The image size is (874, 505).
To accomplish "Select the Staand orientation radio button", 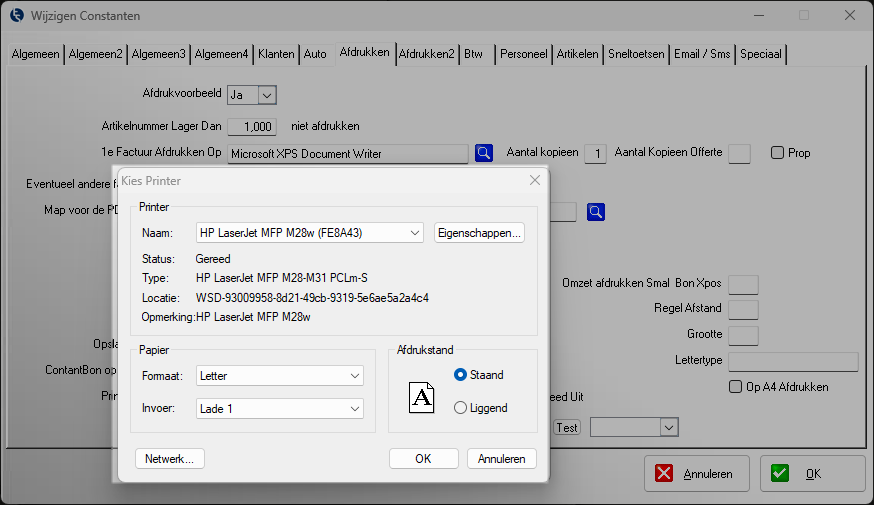I will tap(461, 375).
